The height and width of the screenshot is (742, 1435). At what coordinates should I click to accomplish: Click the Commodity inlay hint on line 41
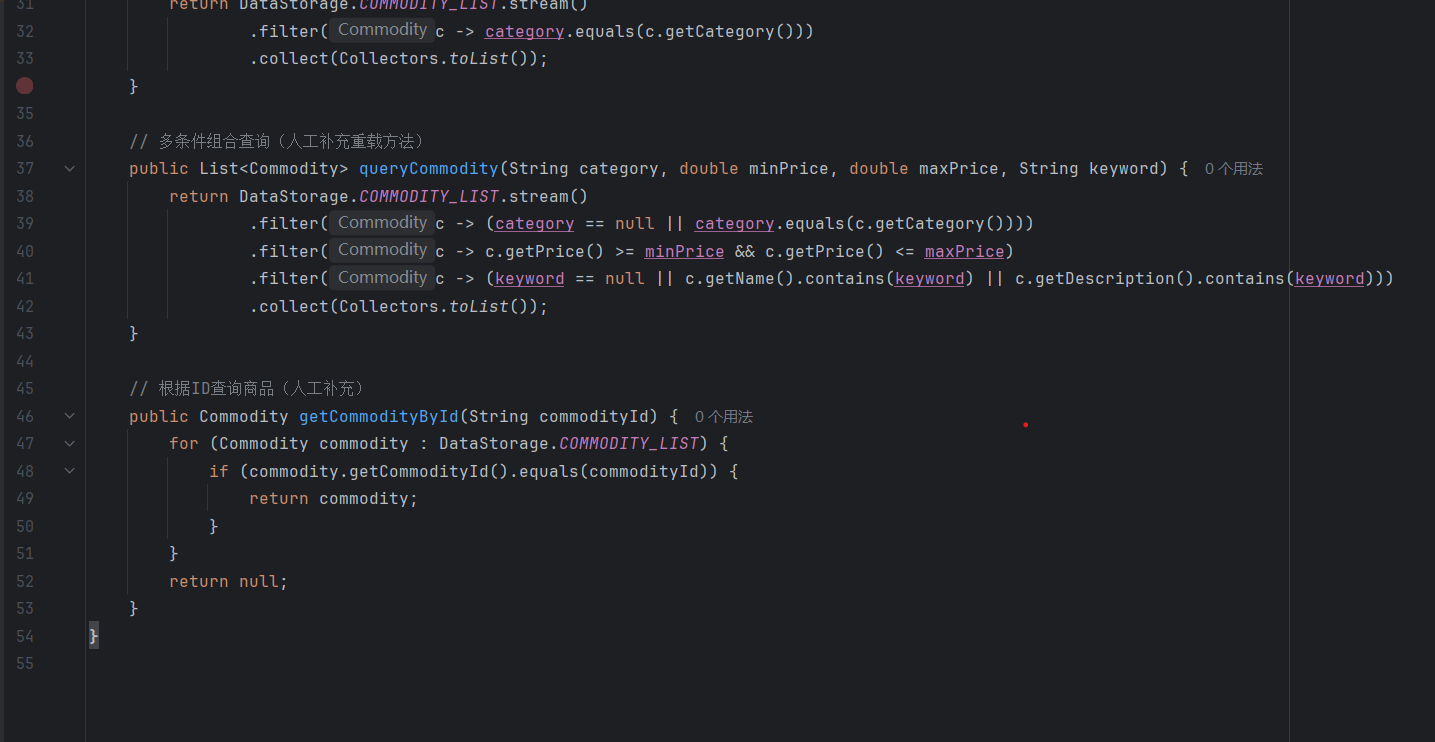click(382, 278)
